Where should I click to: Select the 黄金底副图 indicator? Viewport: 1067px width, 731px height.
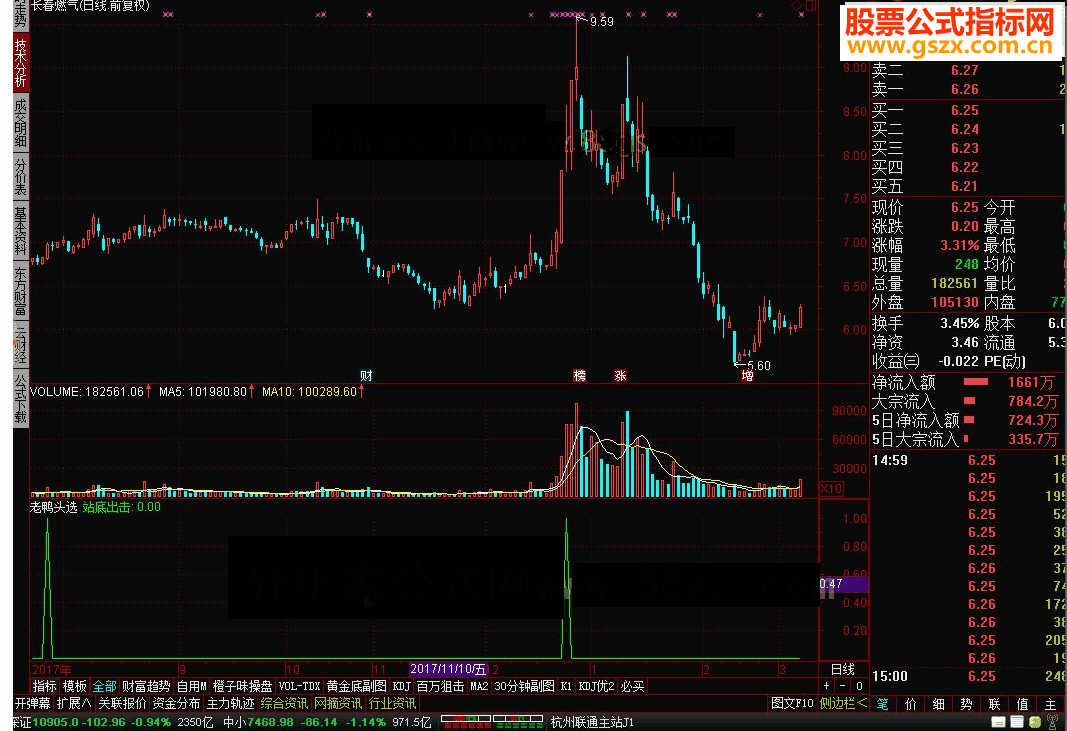(357, 686)
